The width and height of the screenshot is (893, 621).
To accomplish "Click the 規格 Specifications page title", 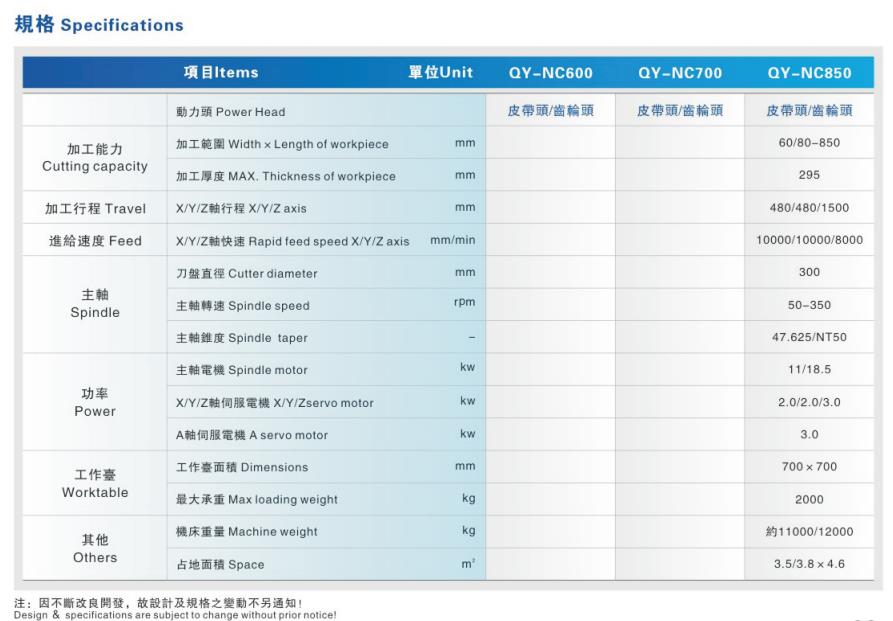I will 99,24.
